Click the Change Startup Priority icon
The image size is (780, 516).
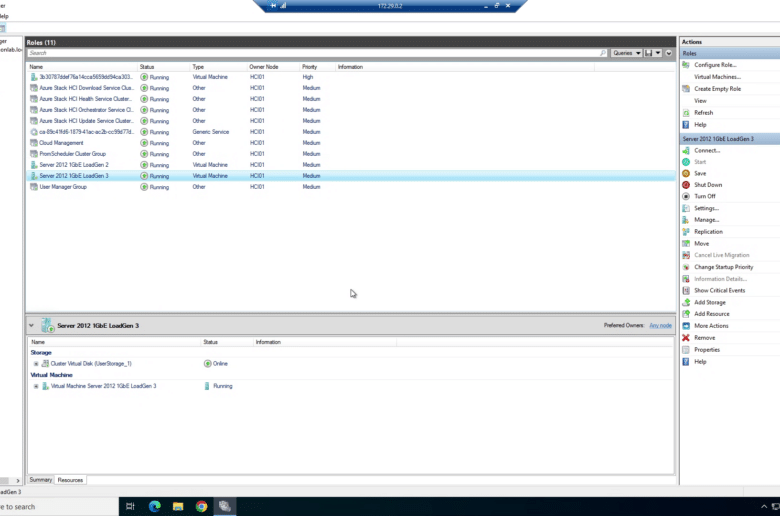[686, 267]
